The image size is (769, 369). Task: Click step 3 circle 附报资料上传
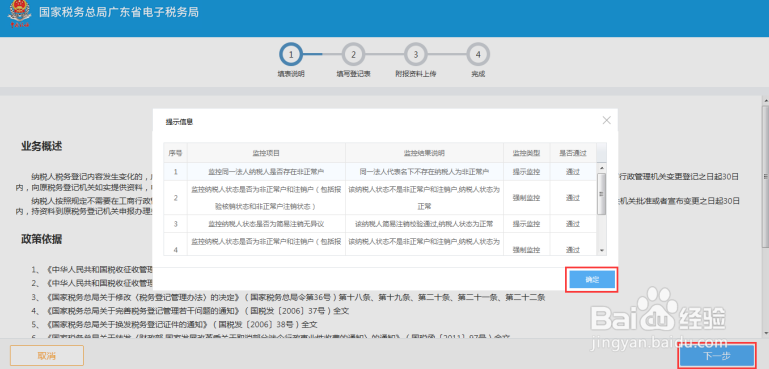click(415, 54)
